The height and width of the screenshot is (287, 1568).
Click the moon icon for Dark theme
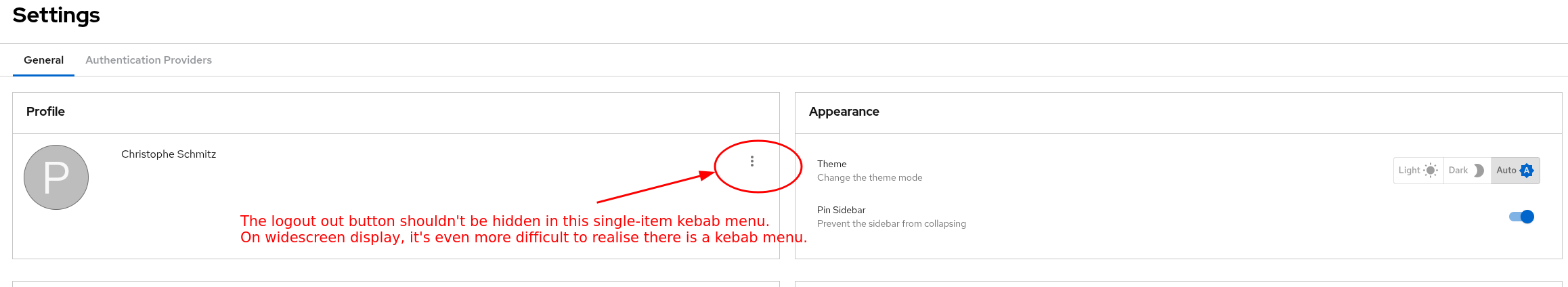click(x=1479, y=171)
